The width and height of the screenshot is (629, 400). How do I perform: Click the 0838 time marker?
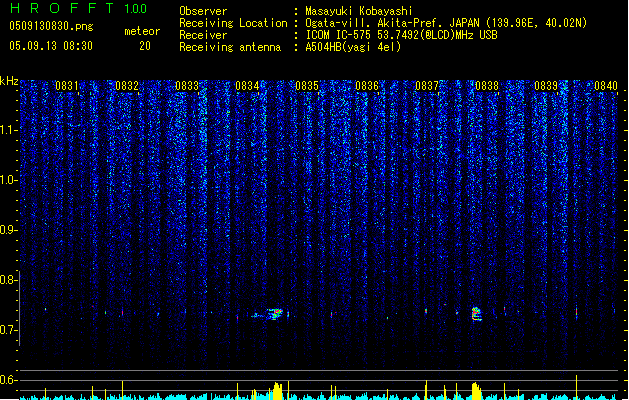[x=487, y=86]
